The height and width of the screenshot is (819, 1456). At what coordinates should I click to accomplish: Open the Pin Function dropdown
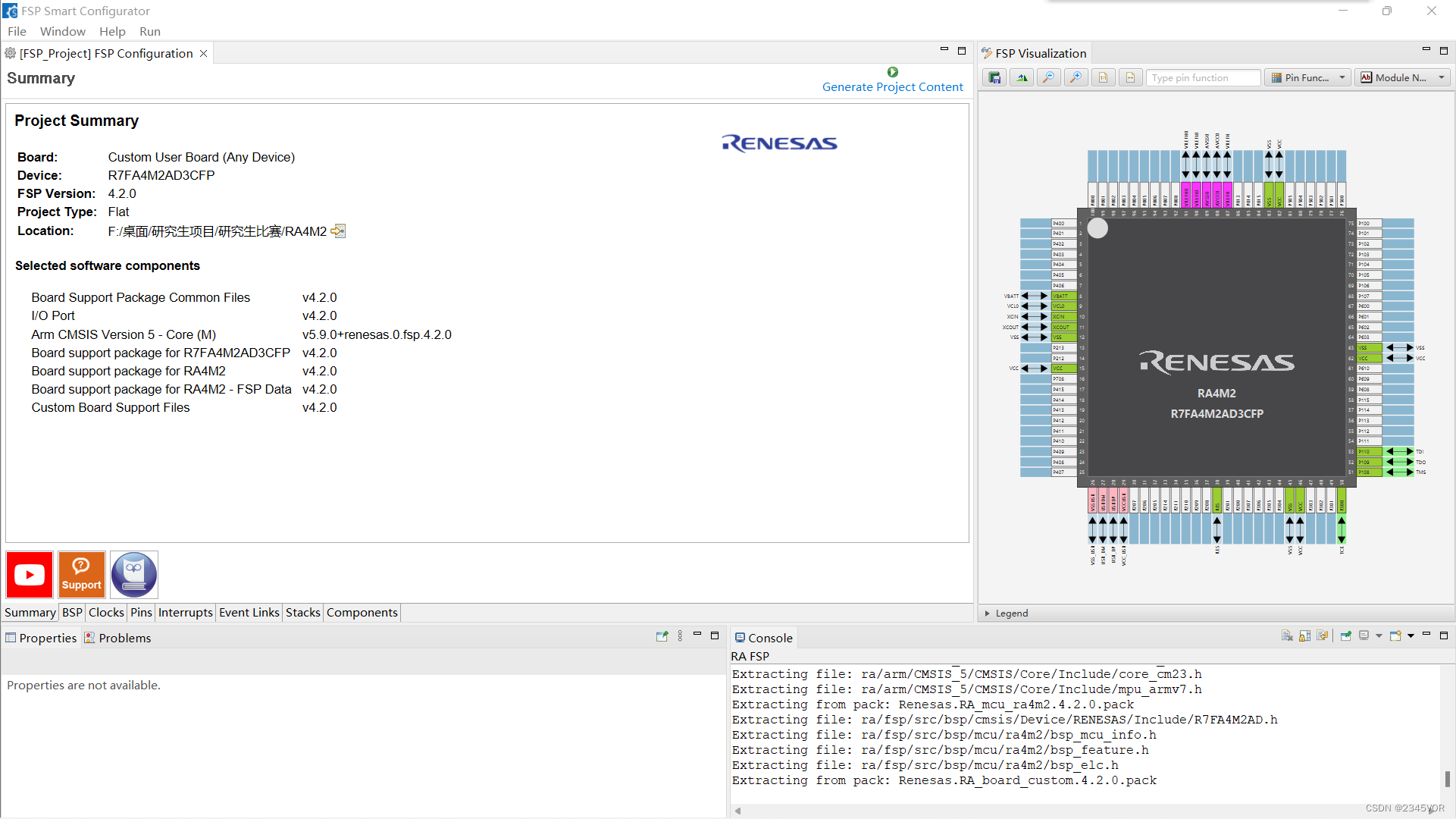tap(1307, 77)
